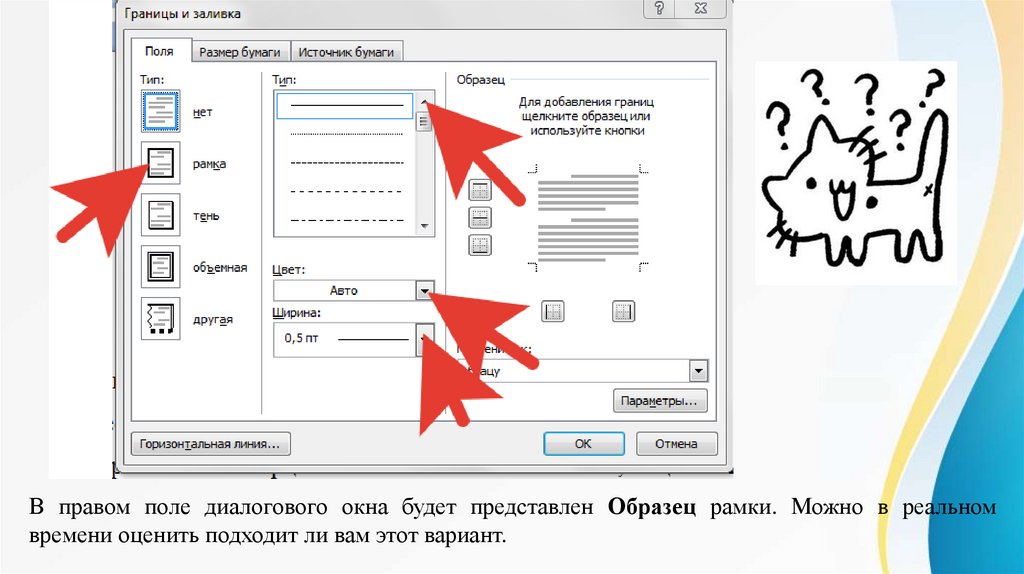Click the line style list scrollbar thumb

pyautogui.click(x=424, y=123)
